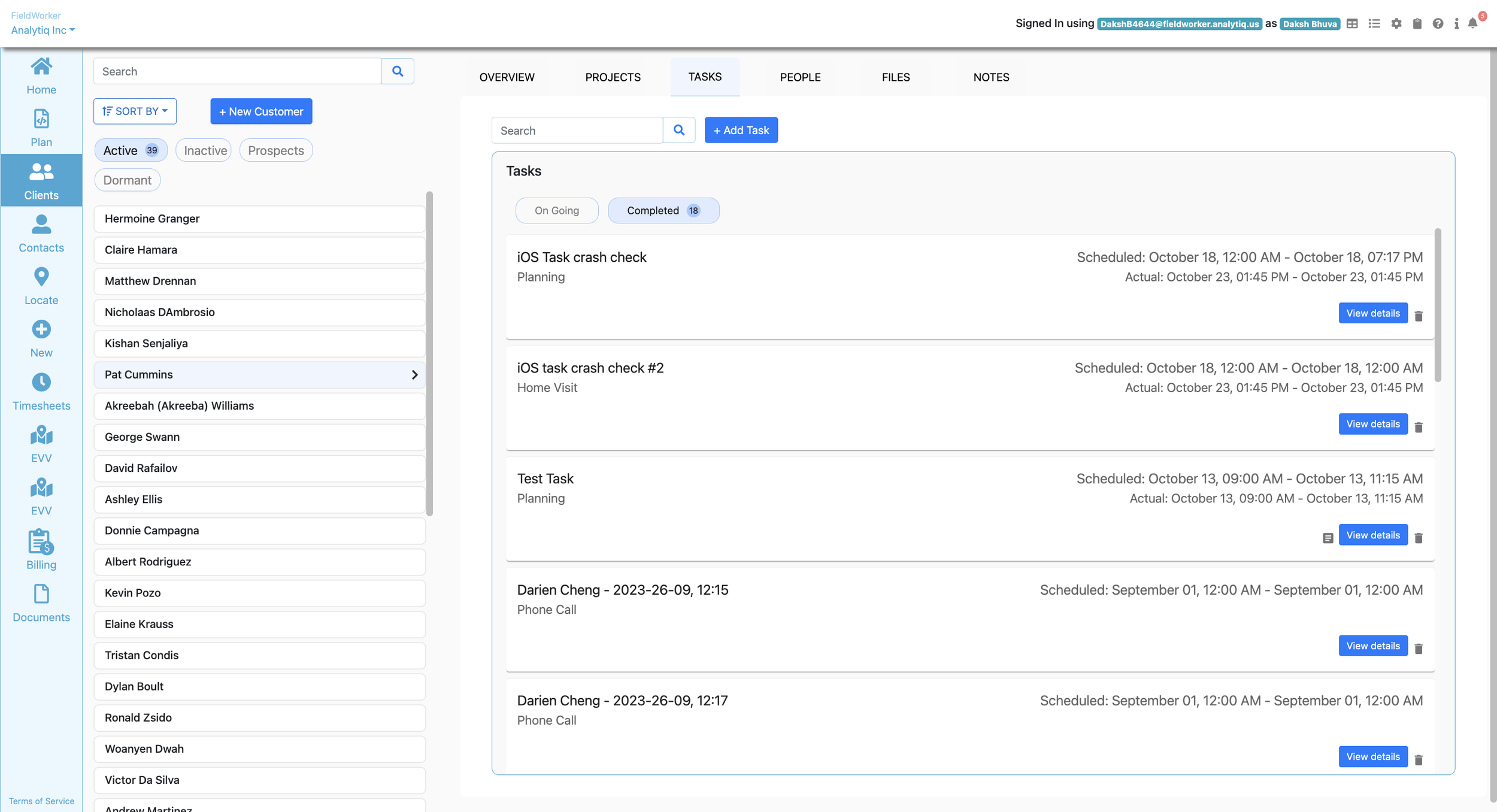Click the settings gear icon

(1396, 24)
